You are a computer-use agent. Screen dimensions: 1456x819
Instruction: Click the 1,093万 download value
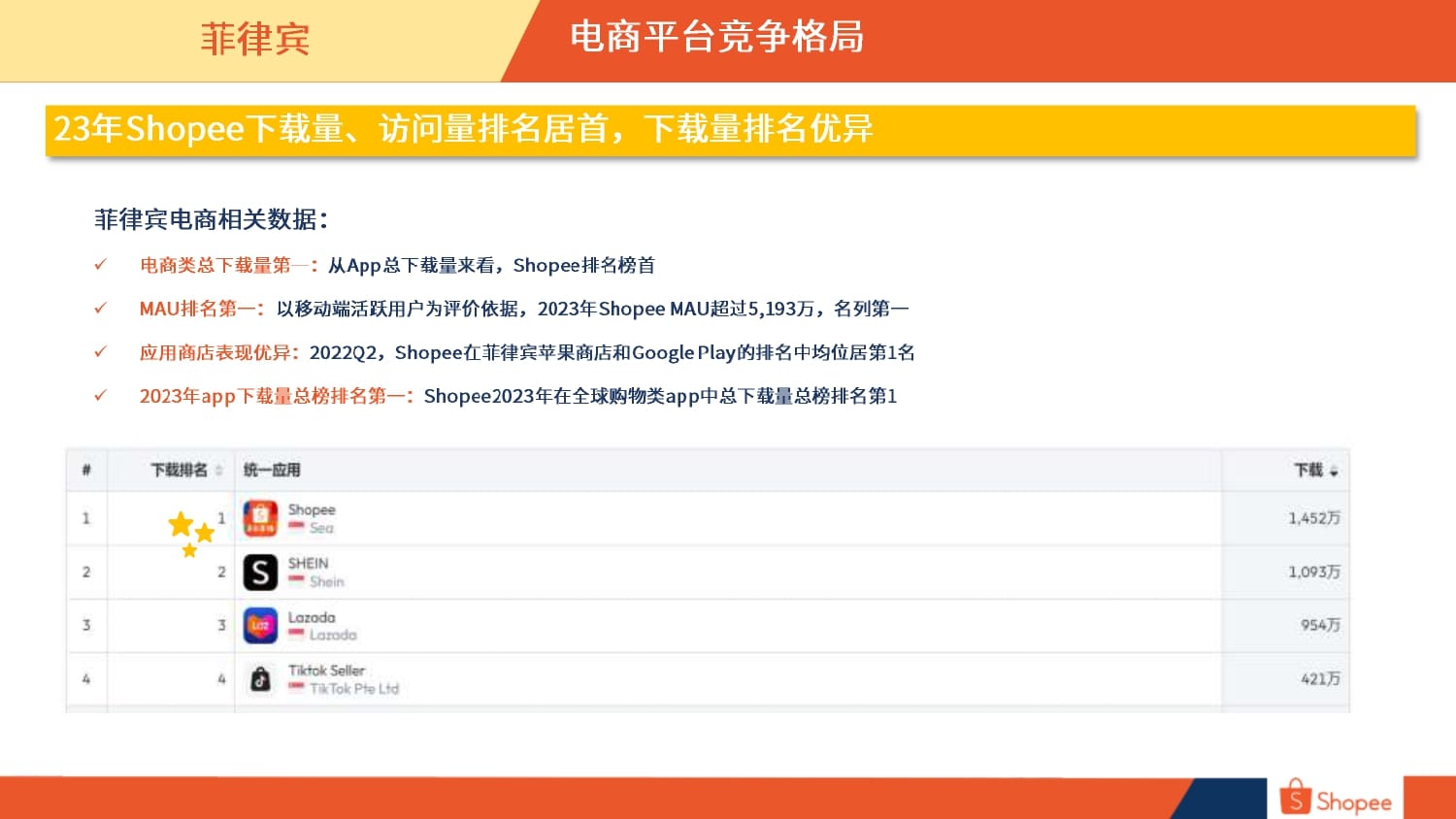[1314, 572]
